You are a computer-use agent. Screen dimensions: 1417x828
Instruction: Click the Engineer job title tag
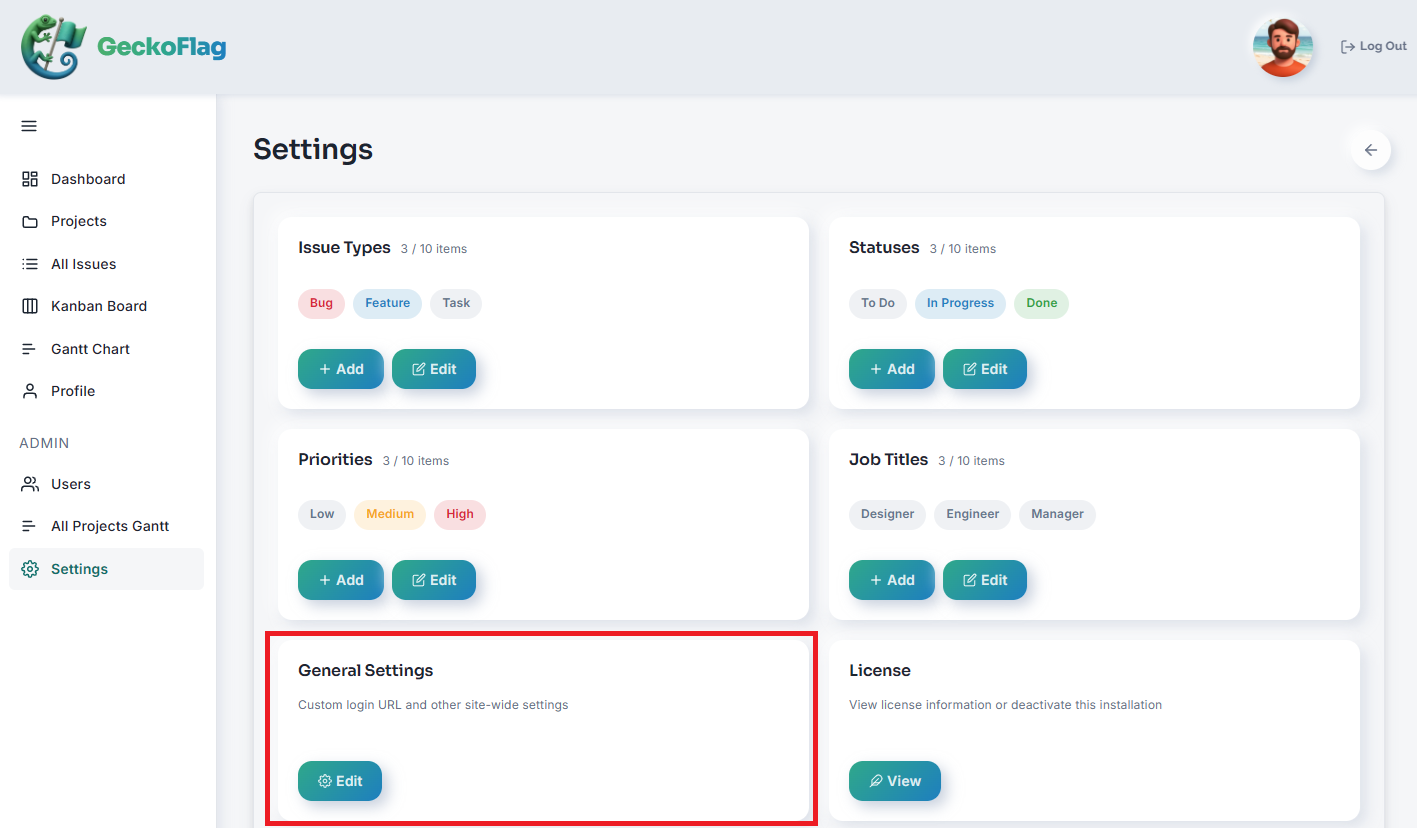pyautogui.click(x=973, y=514)
